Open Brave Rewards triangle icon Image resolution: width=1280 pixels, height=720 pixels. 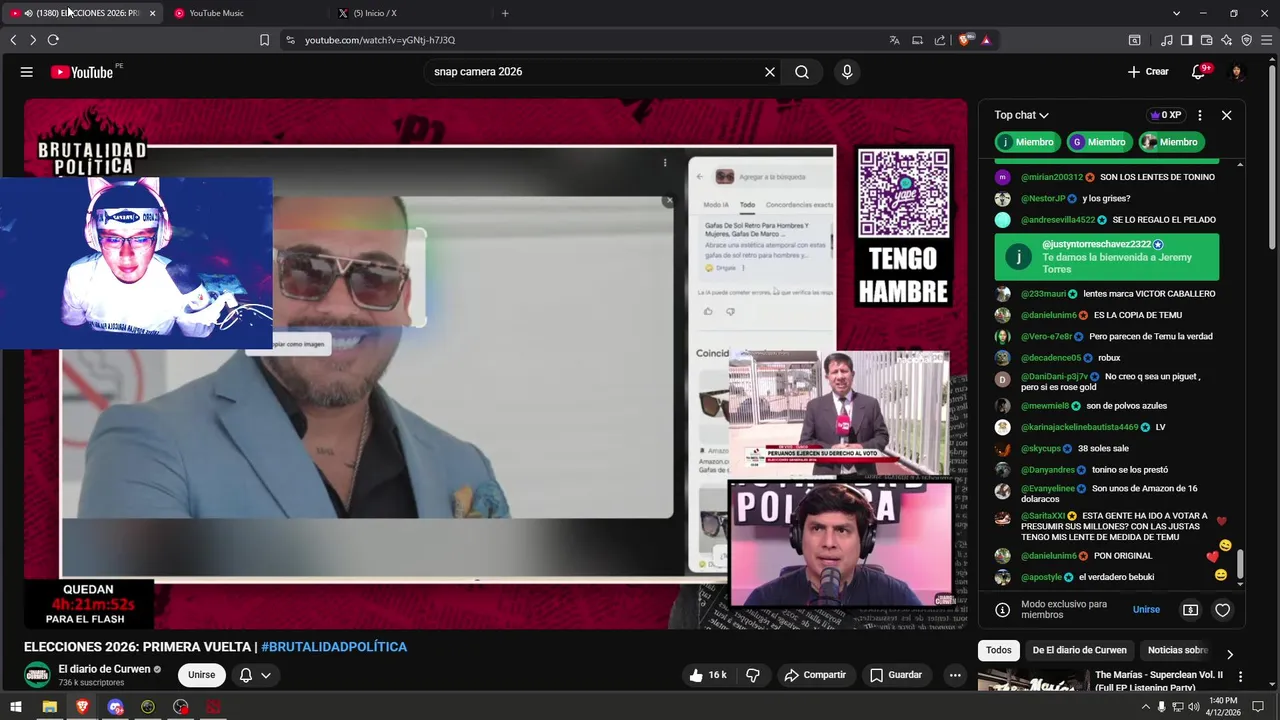point(986,40)
